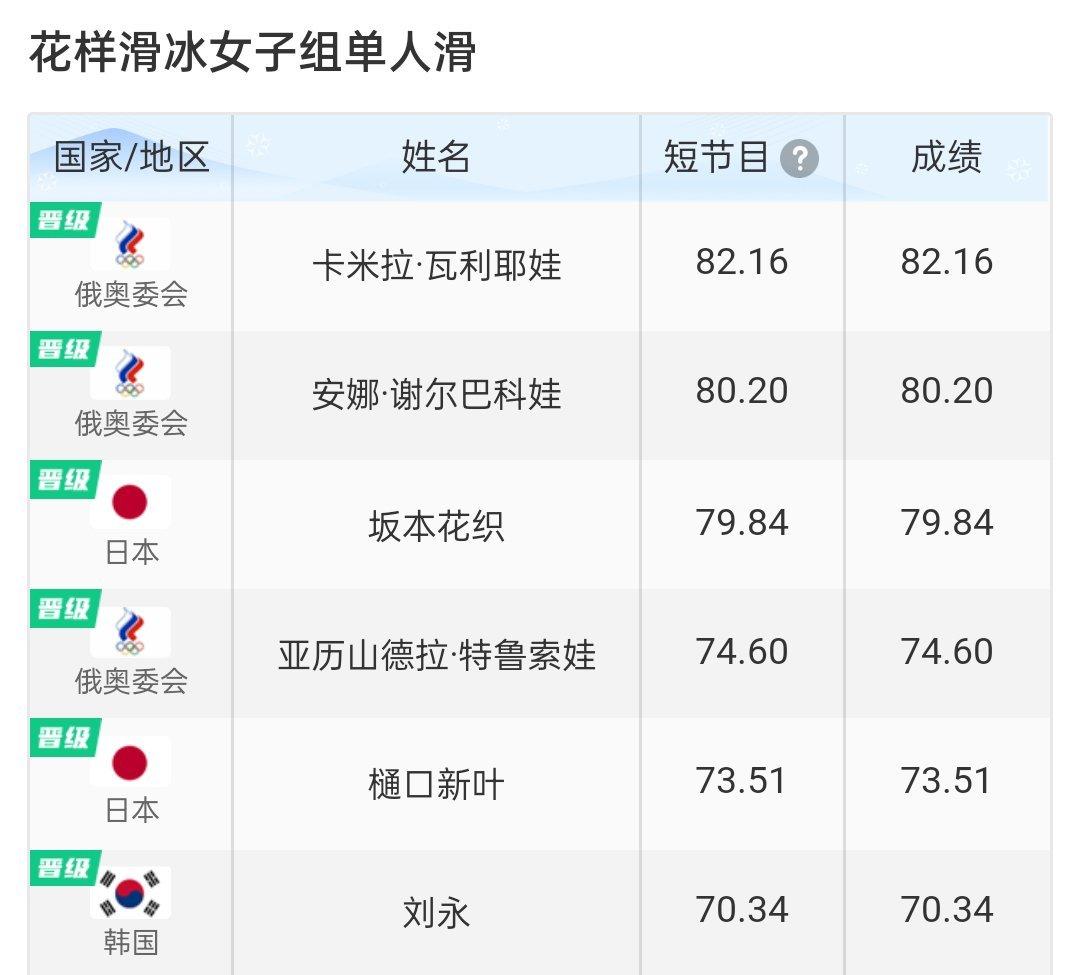This screenshot has height=975, width=1080.
Task: Click the ROC flag beside 安娜·谢尔巴科娃
Action: 130,373
